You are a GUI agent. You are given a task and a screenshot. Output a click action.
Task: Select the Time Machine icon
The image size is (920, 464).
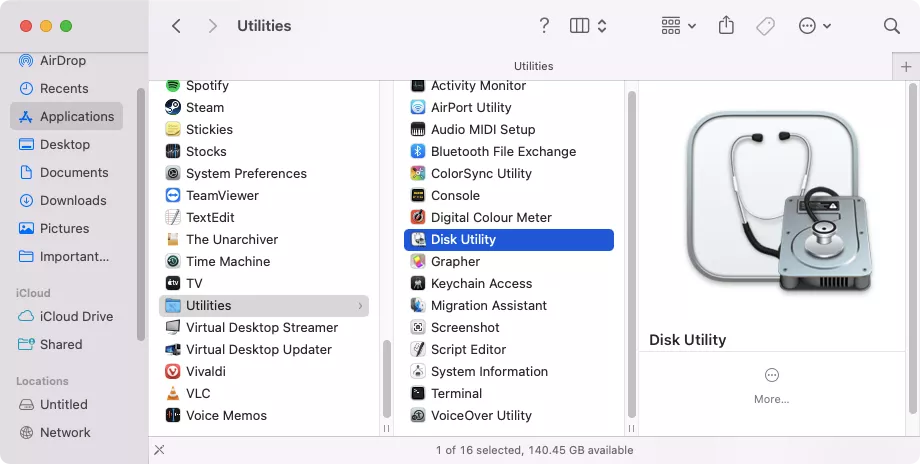[172, 261]
